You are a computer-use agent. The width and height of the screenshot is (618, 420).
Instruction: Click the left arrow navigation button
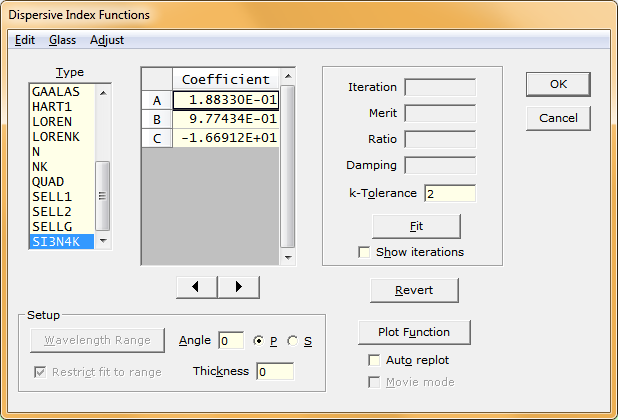[197, 287]
